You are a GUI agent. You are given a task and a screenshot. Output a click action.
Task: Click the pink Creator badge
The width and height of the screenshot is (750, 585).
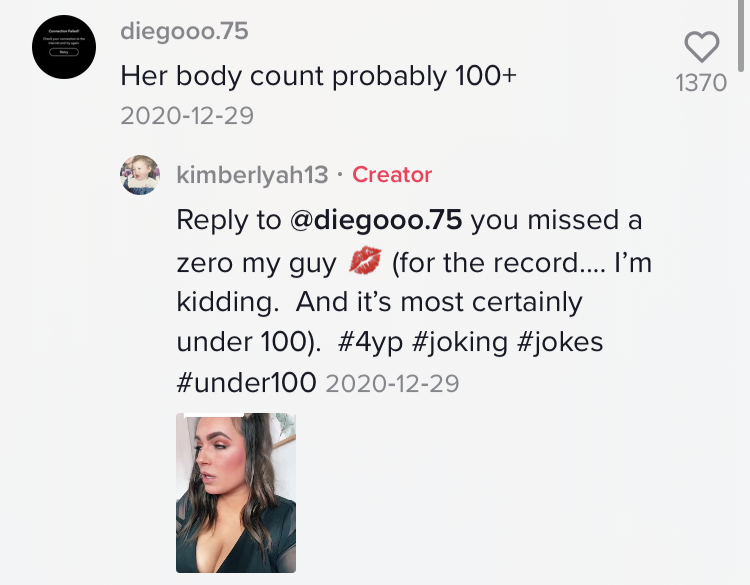click(392, 175)
